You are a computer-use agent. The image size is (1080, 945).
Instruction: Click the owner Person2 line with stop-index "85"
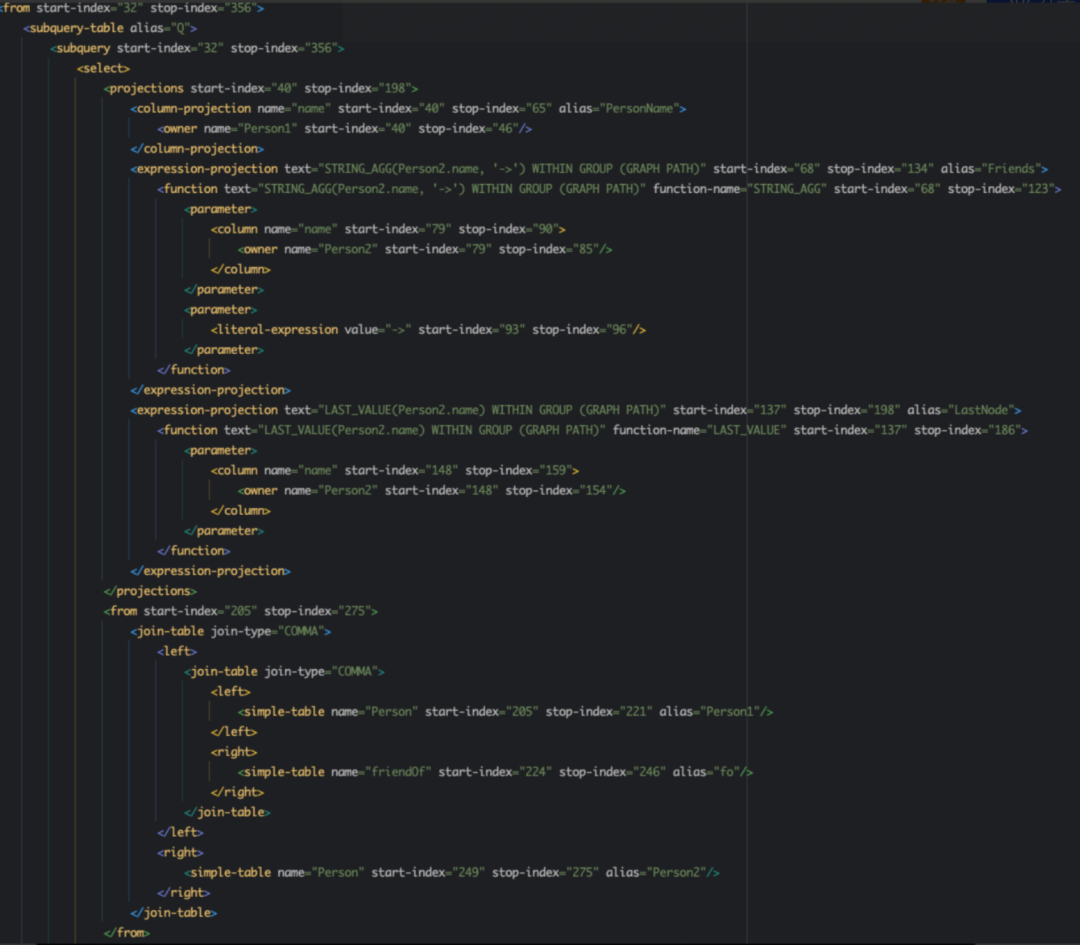425,249
